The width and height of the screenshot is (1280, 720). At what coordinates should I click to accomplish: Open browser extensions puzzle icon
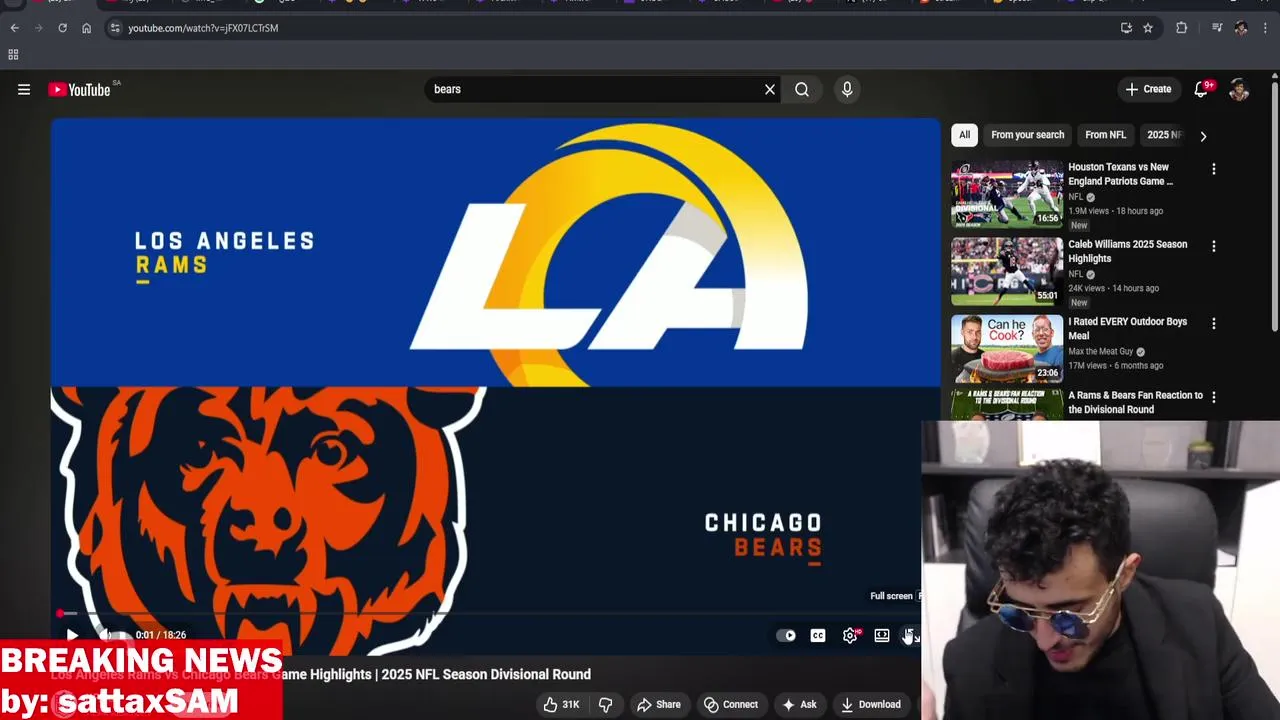point(1182,28)
